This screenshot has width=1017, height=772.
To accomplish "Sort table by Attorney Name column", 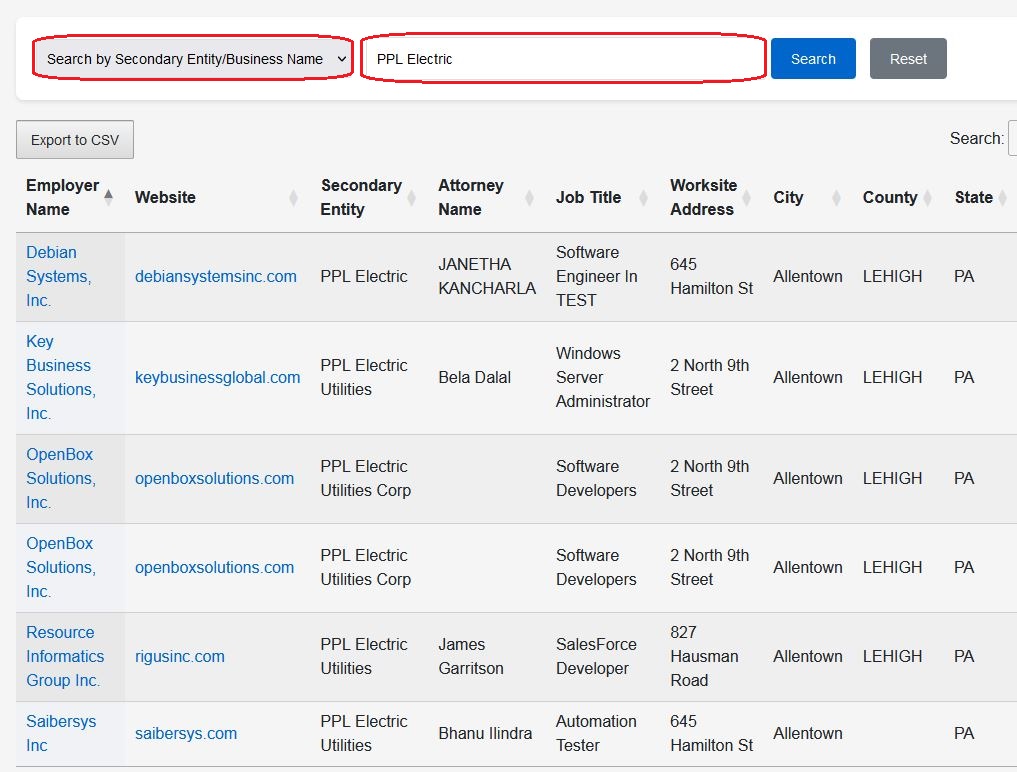I will [486, 197].
